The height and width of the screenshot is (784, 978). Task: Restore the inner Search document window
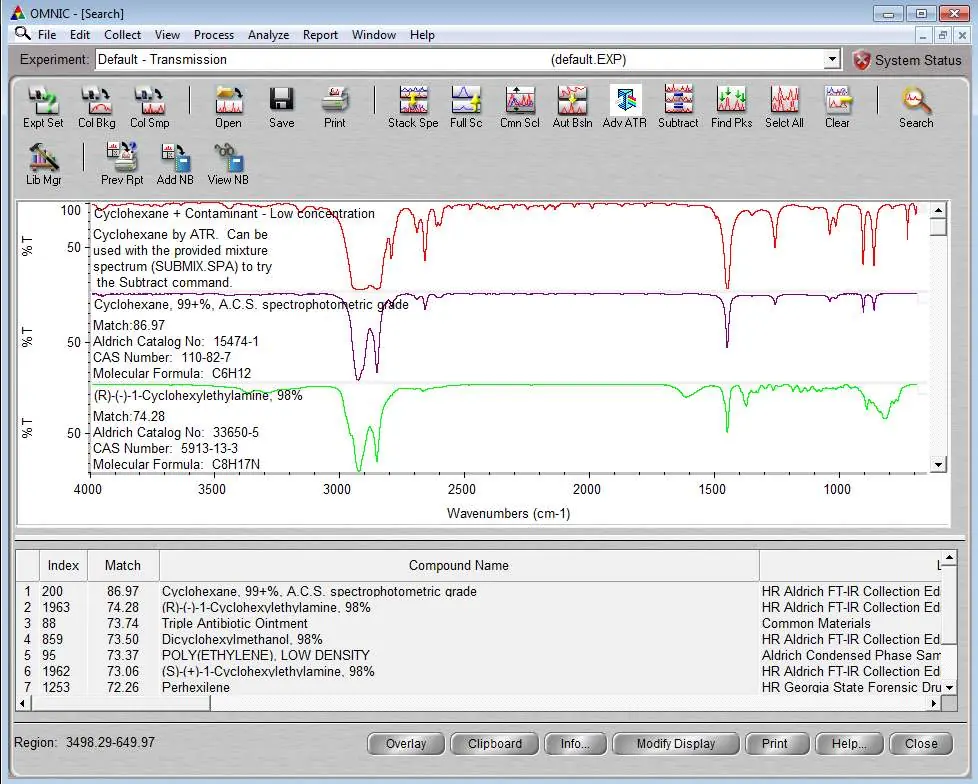[x=942, y=36]
